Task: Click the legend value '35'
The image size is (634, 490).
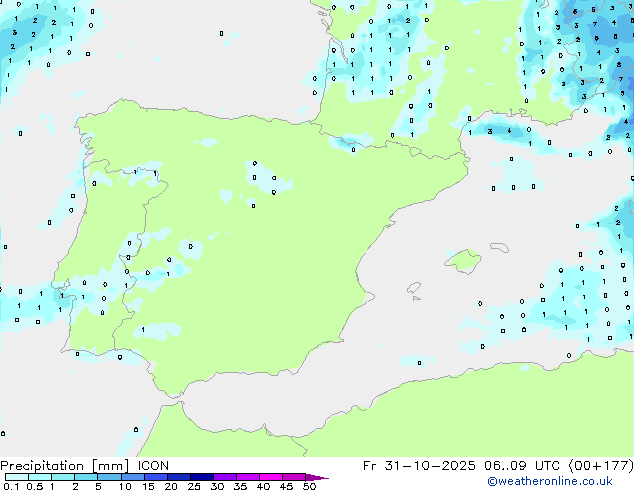Action: [x=240, y=486]
